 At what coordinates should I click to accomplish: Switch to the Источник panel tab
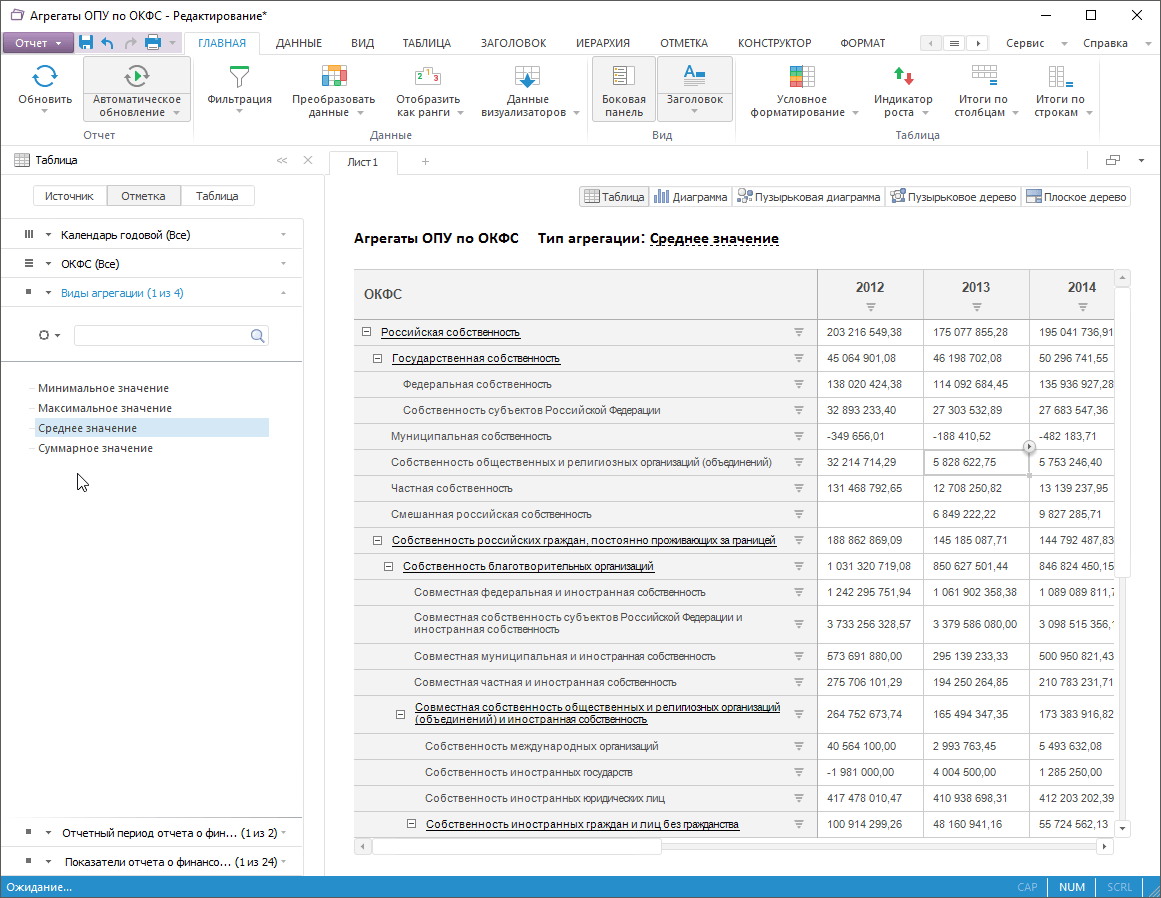[69, 196]
